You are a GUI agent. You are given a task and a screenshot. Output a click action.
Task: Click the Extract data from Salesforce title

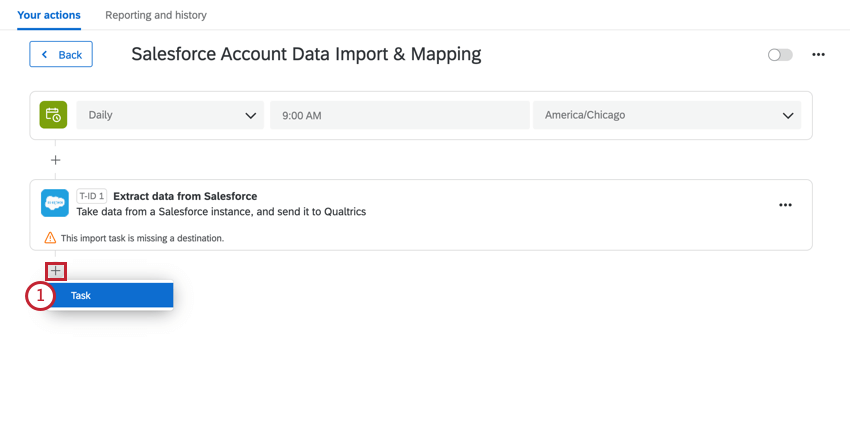(x=185, y=196)
